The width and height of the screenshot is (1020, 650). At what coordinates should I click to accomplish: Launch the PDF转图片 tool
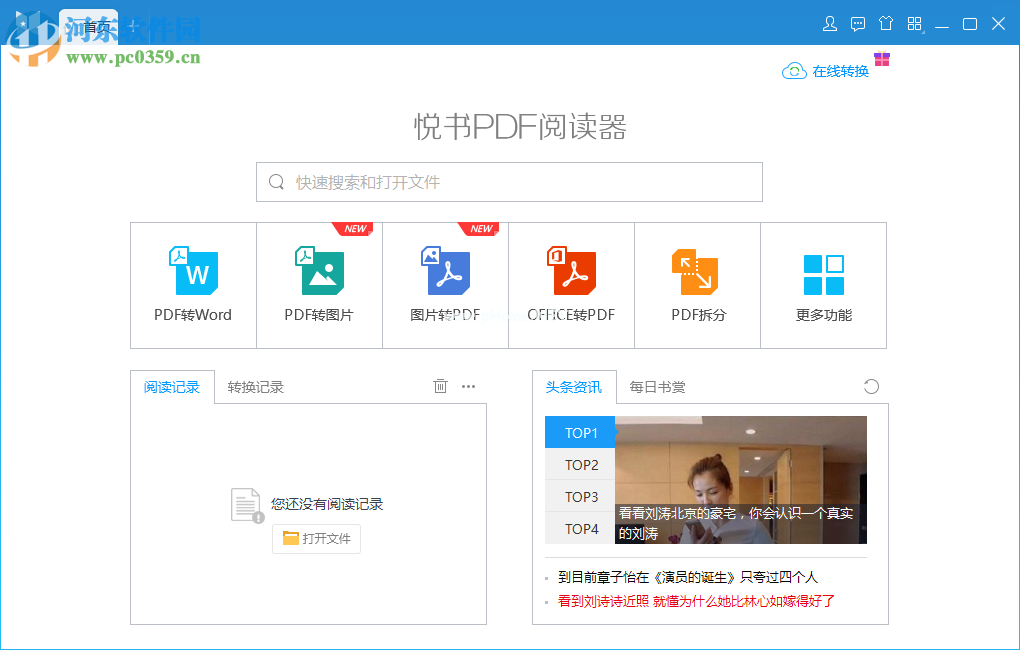point(319,285)
